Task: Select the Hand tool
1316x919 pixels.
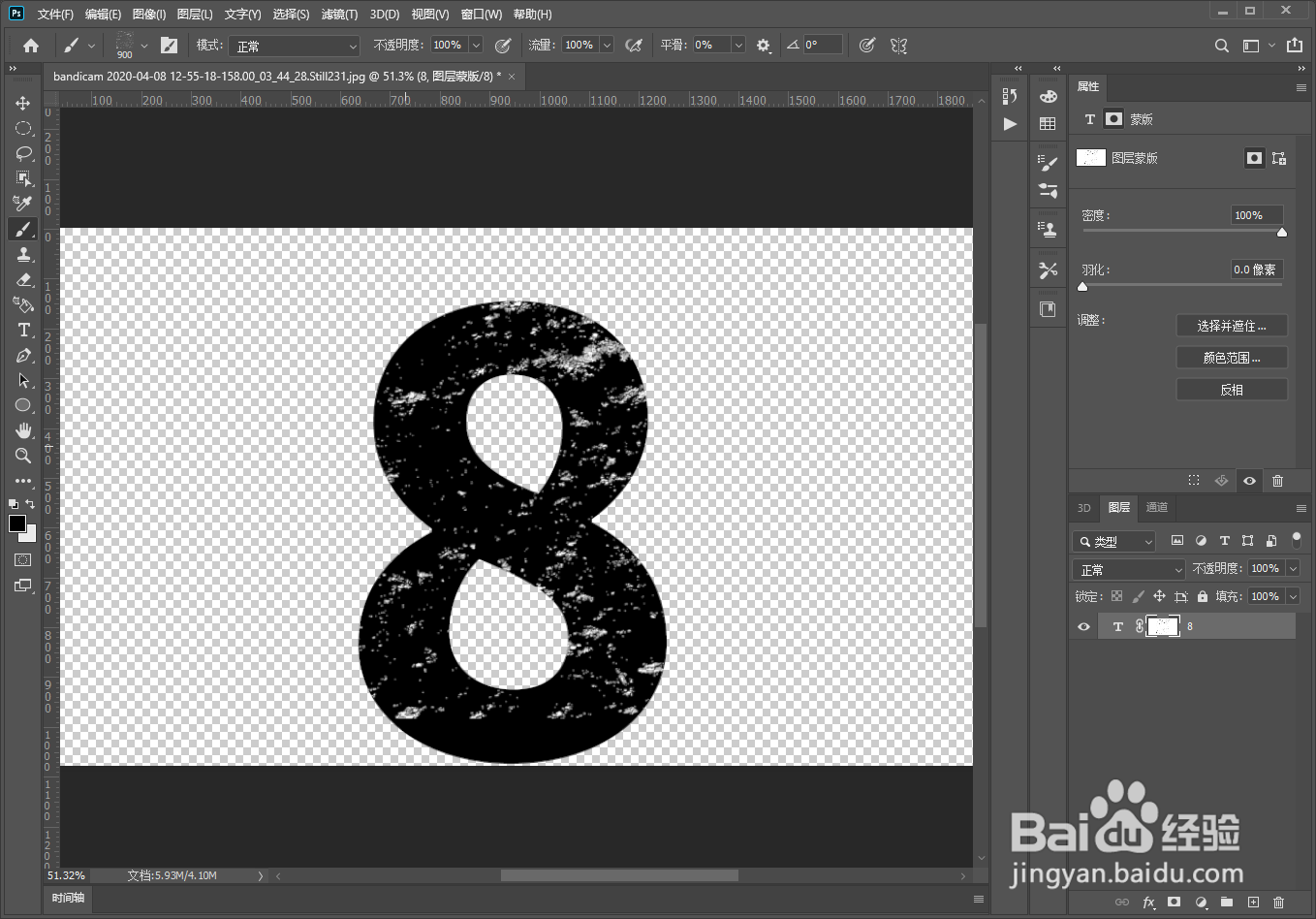Action: click(x=23, y=430)
